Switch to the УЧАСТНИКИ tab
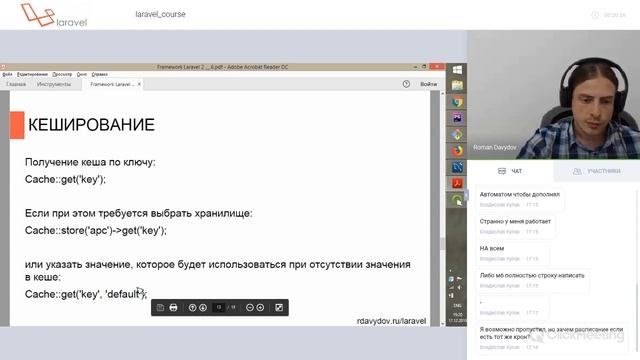Image resolution: width=640 pixels, height=360 pixels. click(x=597, y=171)
